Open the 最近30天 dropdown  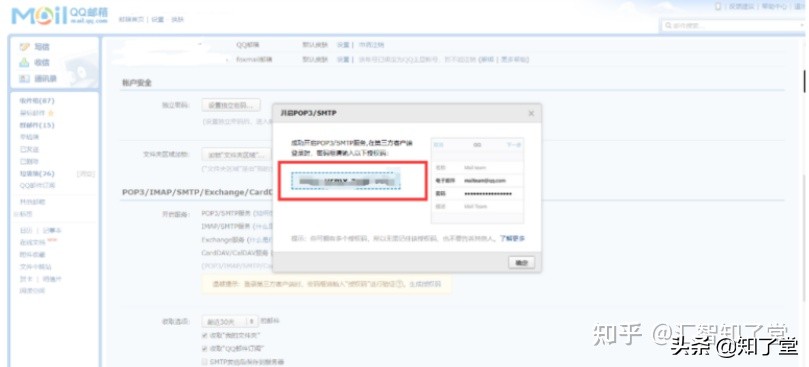(230, 321)
